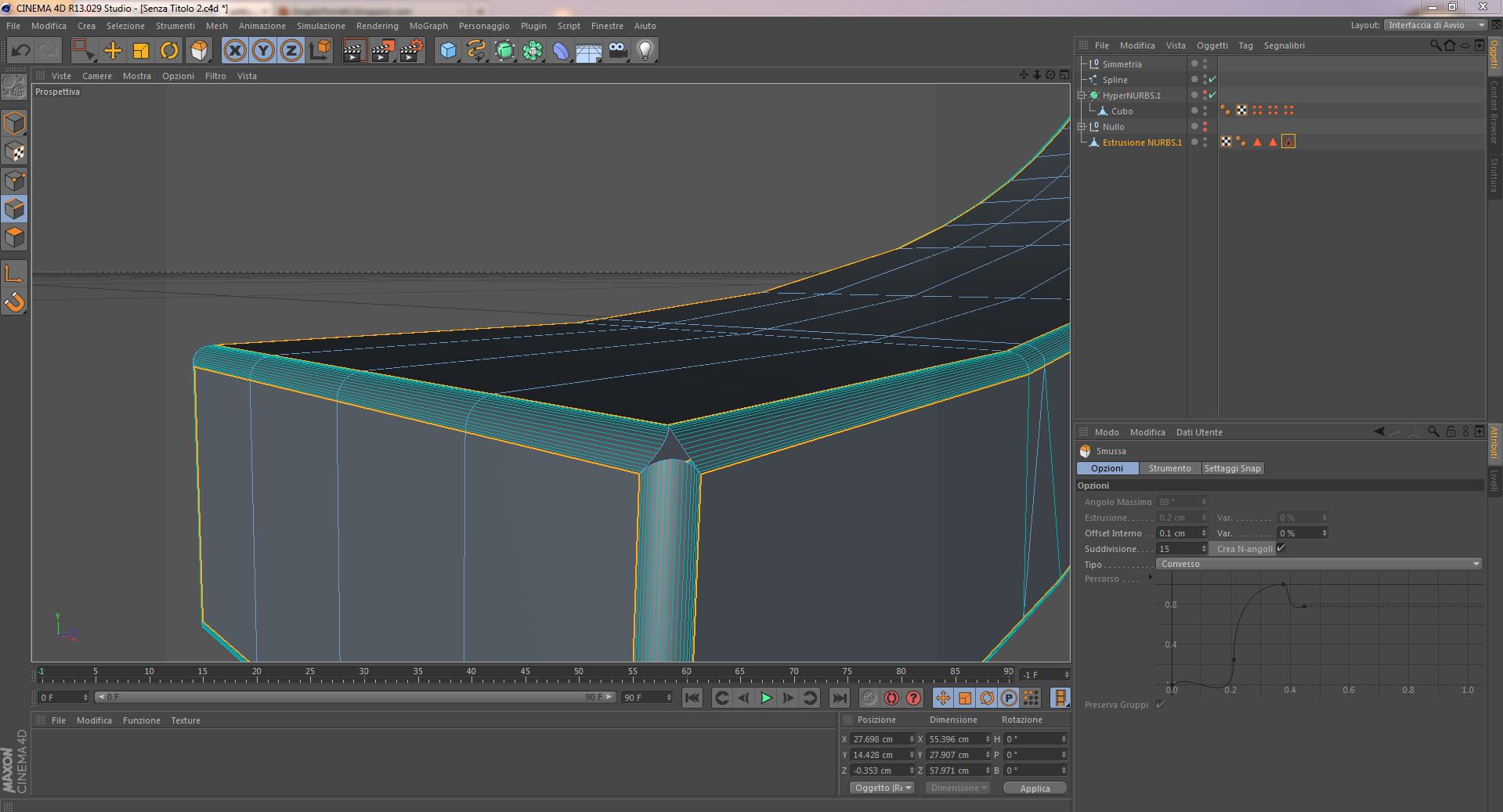Click the Make Editable icon
Screen dimensions: 1503x812
click(14, 86)
